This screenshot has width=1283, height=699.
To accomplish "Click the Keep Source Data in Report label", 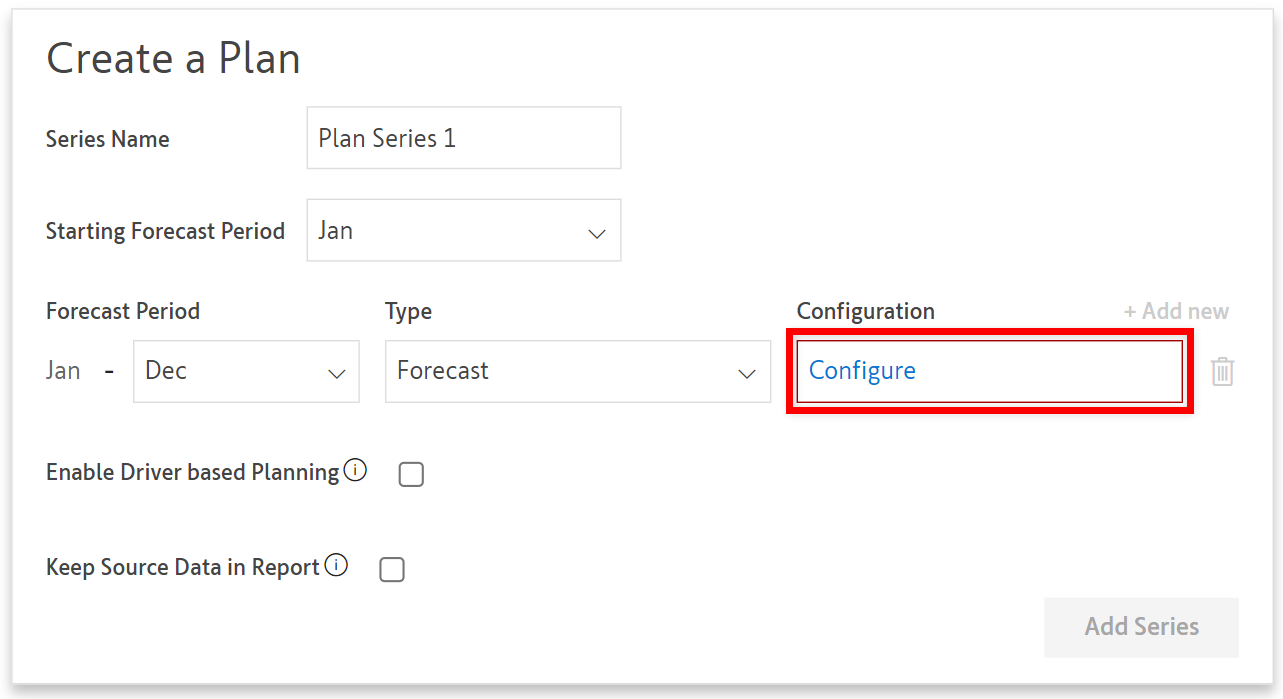I will 182,568.
